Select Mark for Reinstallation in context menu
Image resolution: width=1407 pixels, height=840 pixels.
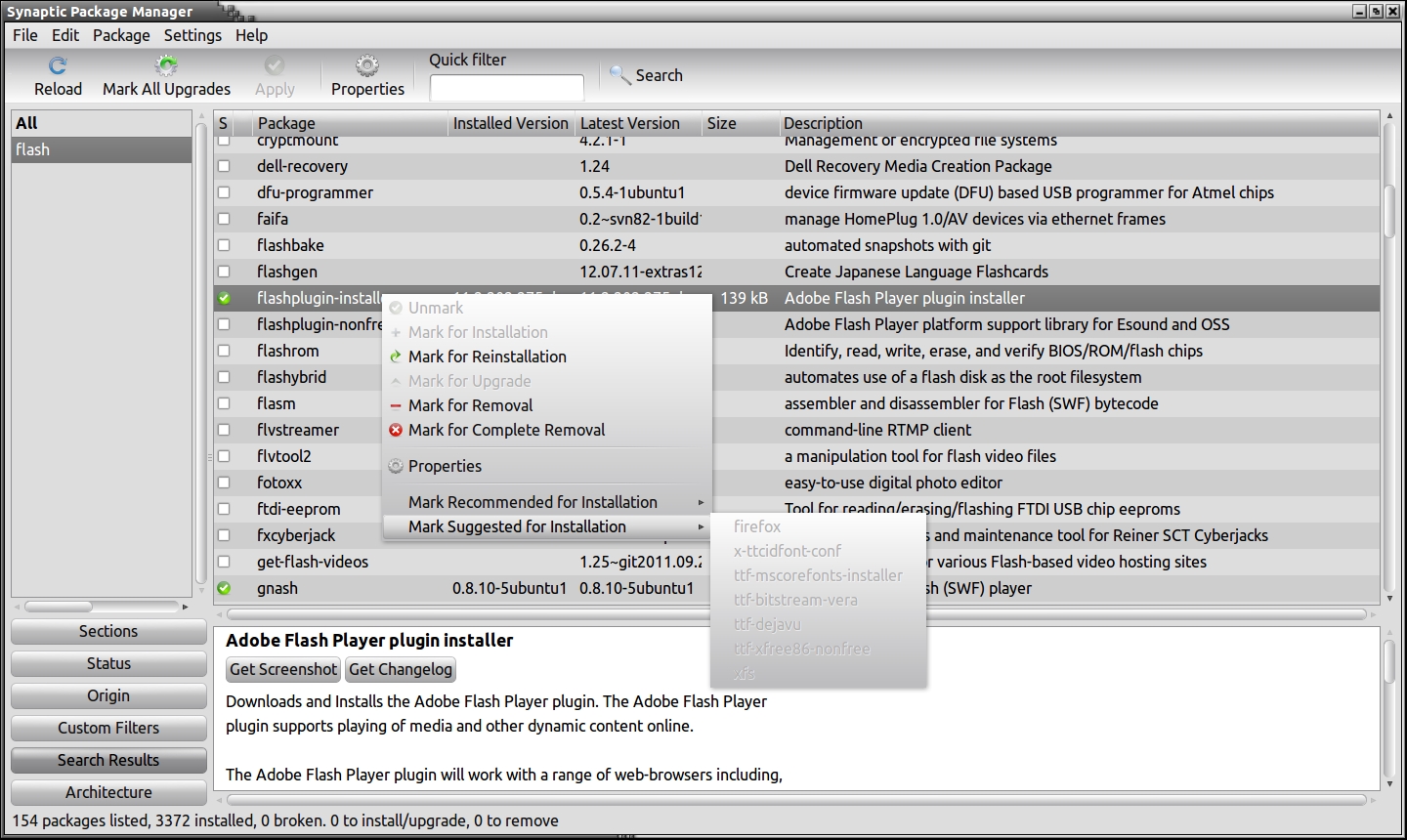click(487, 357)
